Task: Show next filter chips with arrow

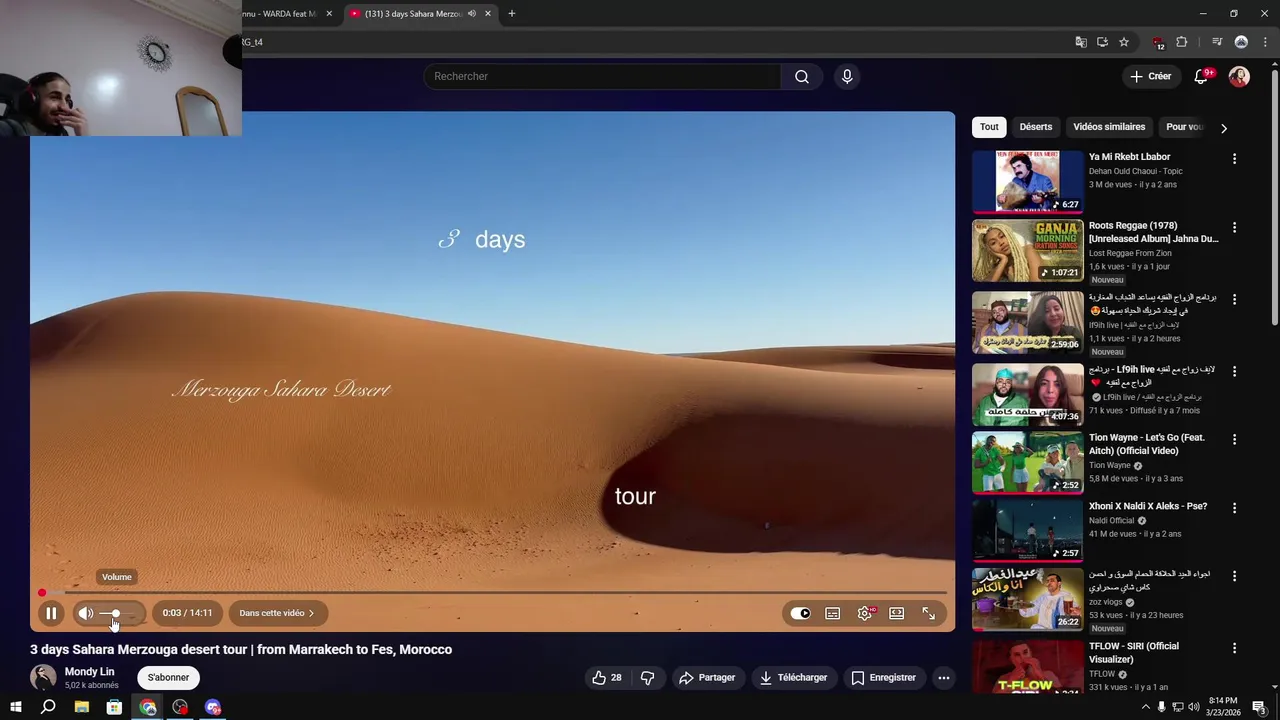Action: 1224,128
